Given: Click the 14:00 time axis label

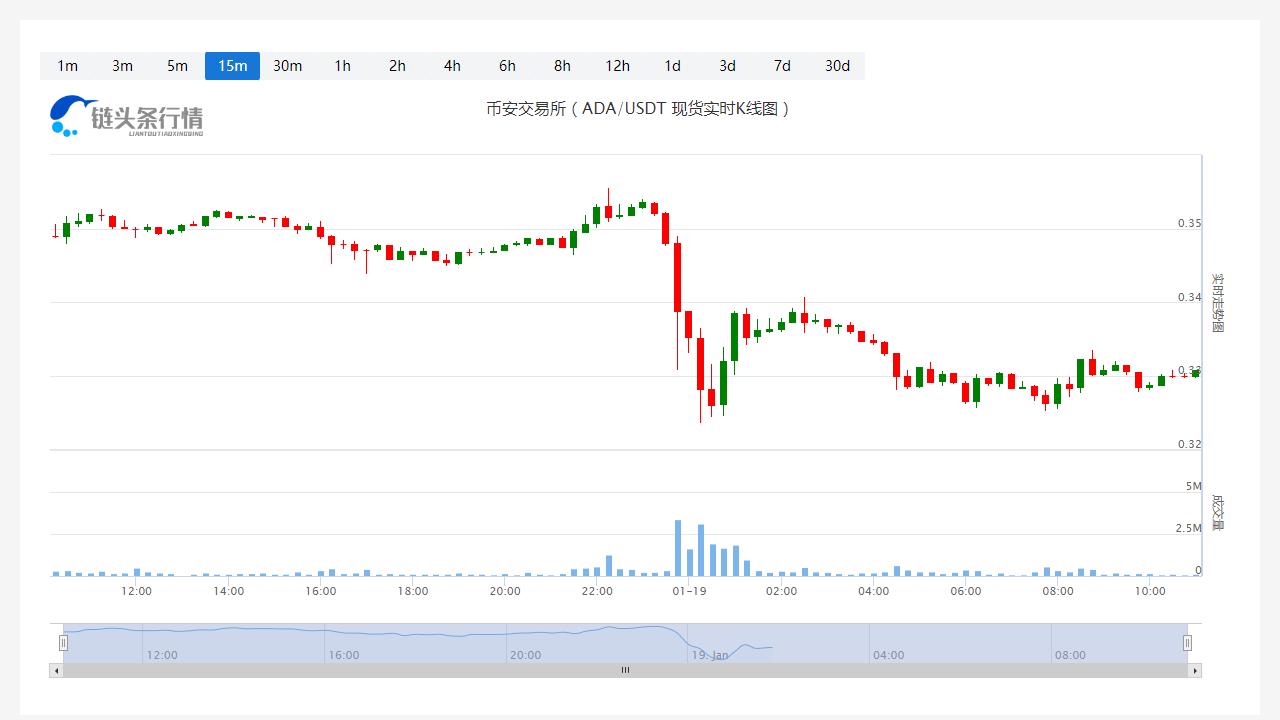Looking at the screenshot, I should (228, 591).
